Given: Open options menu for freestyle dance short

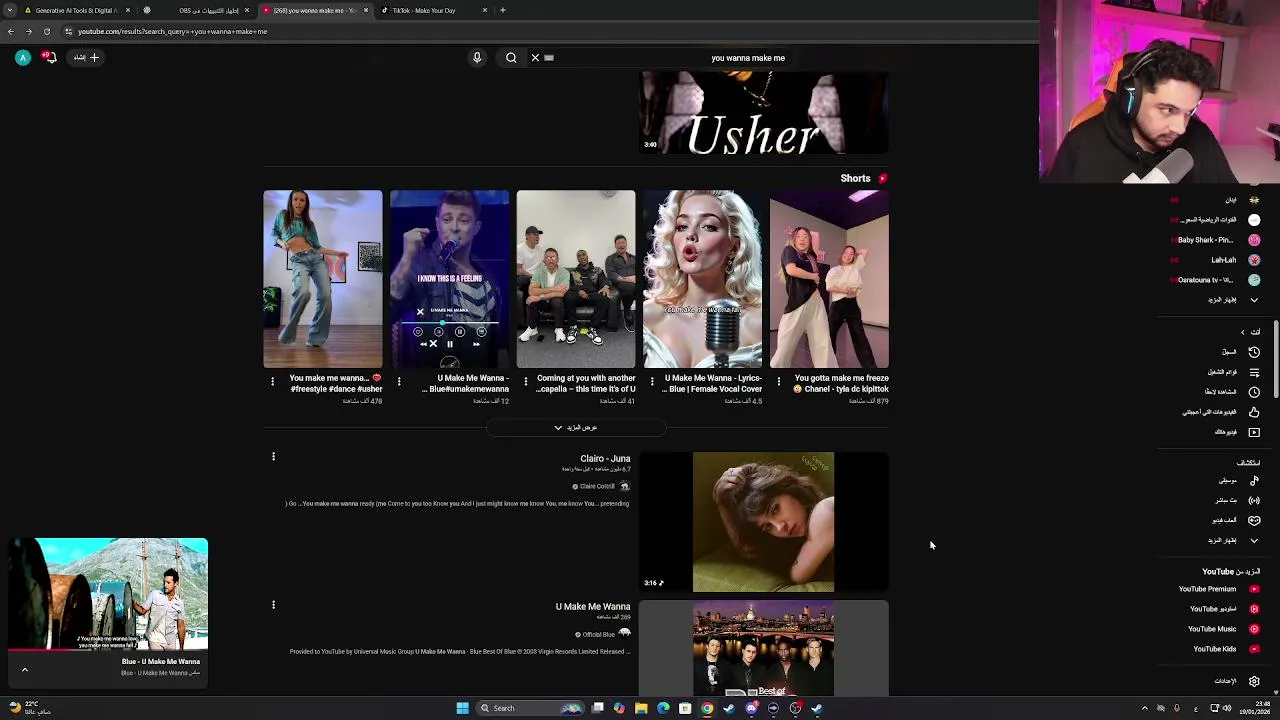Looking at the screenshot, I should (x=272, y=381).
